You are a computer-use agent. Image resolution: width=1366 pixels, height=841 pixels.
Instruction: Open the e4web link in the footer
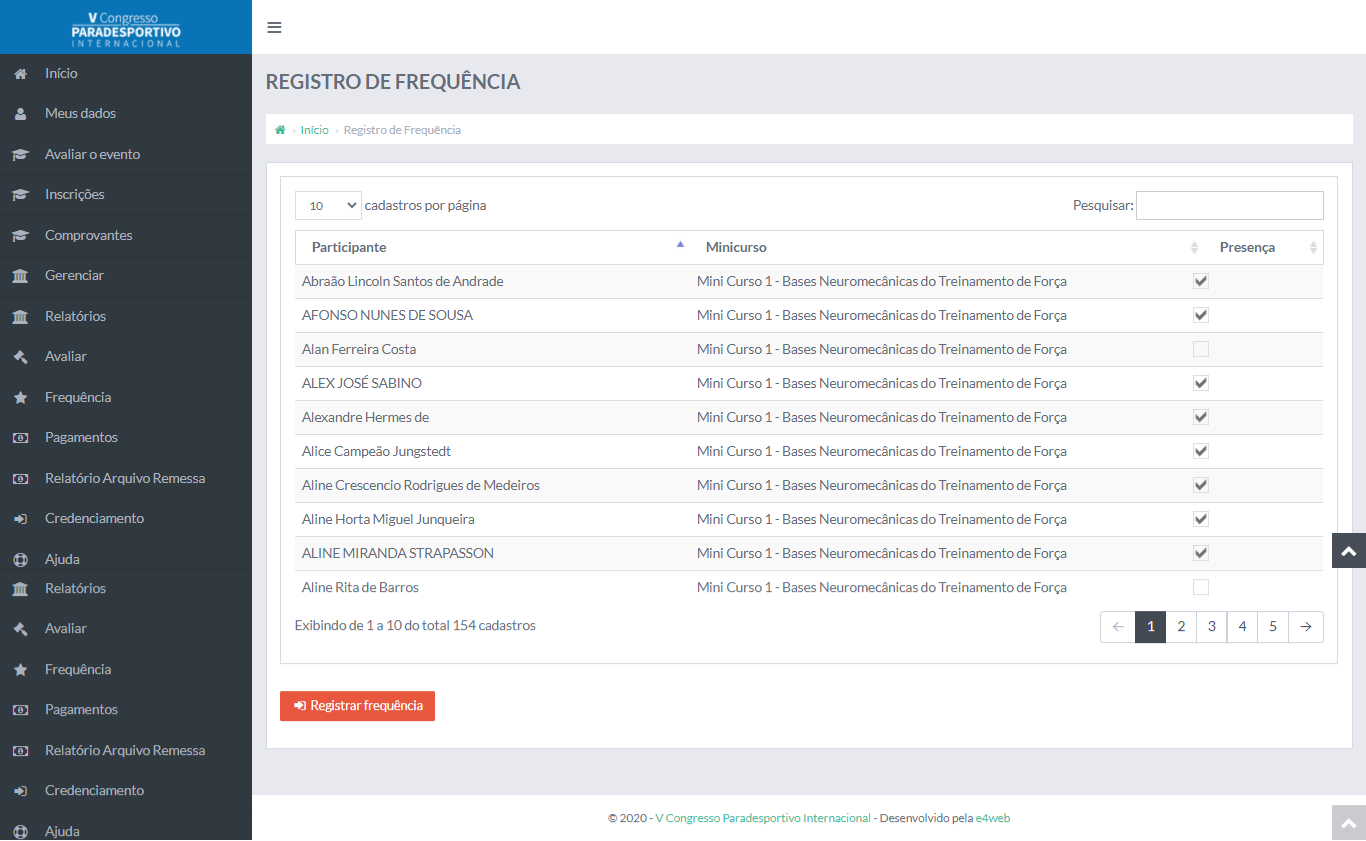(x=993, y=818)
